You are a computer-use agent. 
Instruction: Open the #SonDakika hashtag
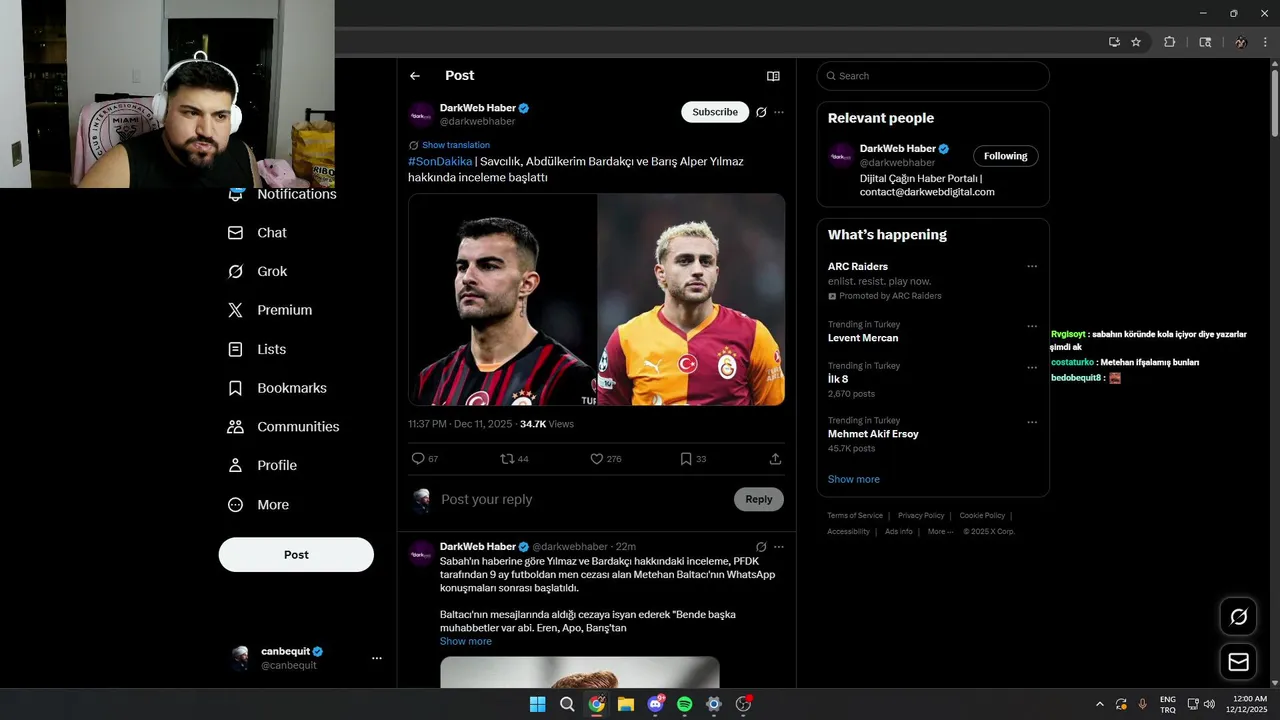(x=440, y=161)
